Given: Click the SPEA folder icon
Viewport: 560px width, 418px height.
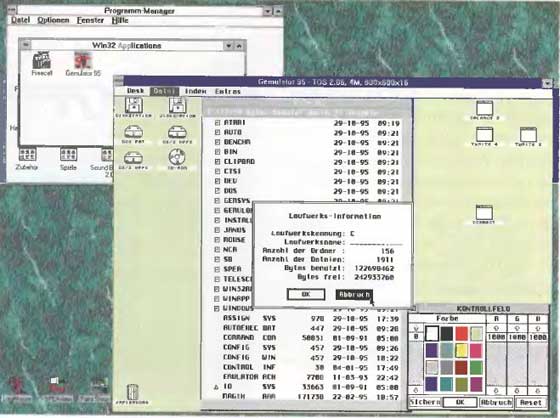Looking at the screenshot, I should (x=217, y=269).
